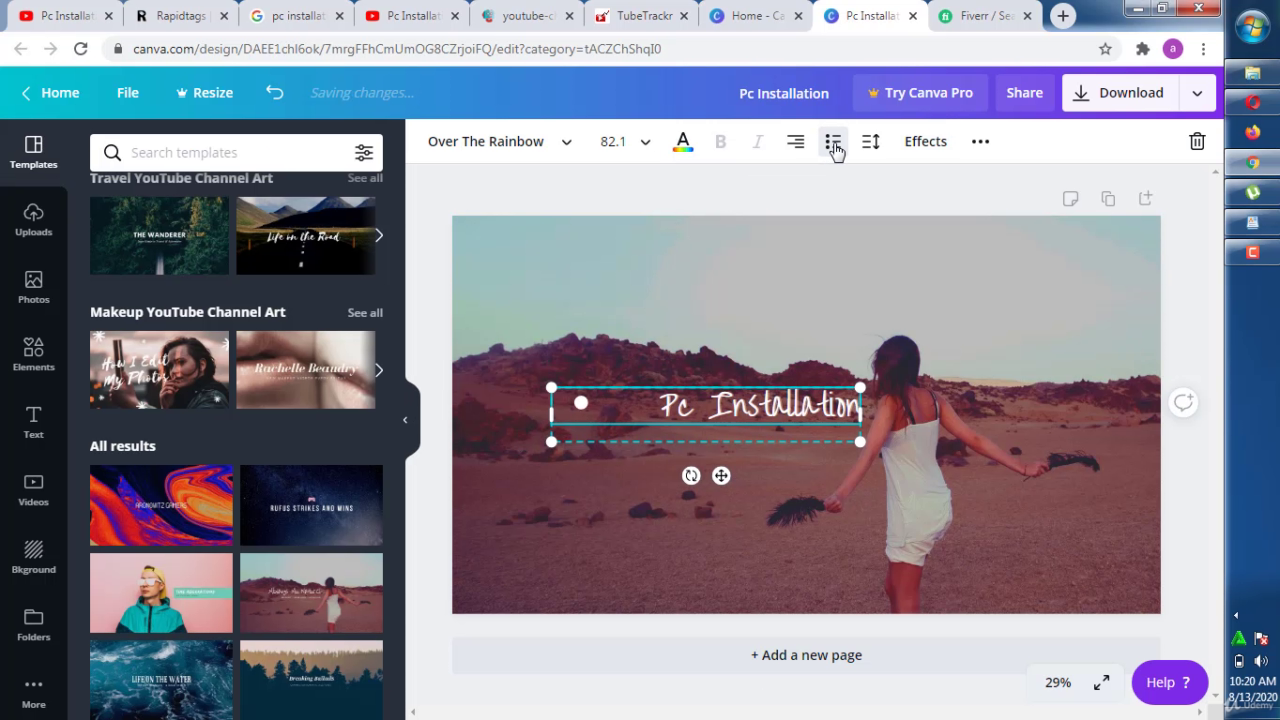Toggle italic formatting
The image size is (1280, 720).
pyautogui.click(x=758, y=142)
